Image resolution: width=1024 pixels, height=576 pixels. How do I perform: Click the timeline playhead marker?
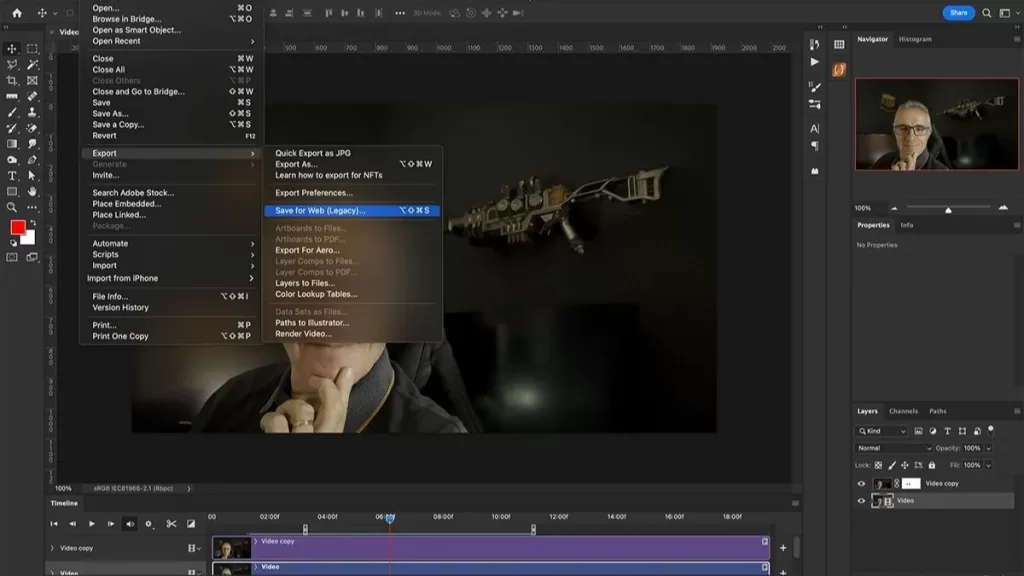click(390, 518)
